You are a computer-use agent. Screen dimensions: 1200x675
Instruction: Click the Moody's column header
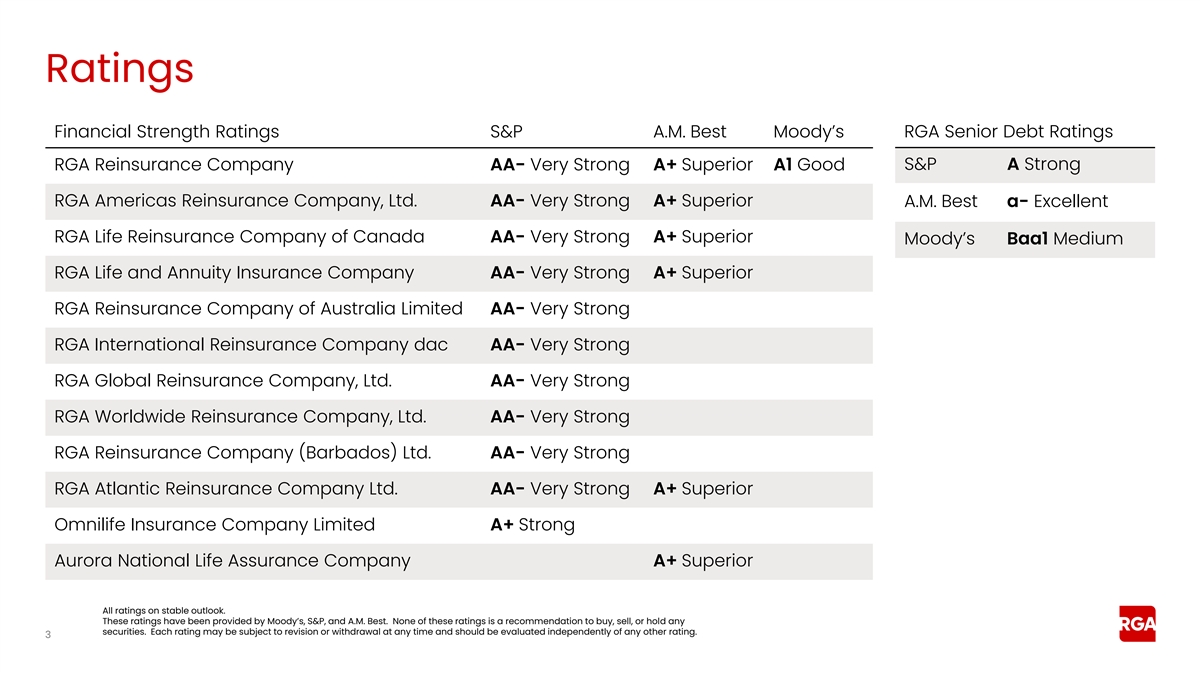[808, 132]
